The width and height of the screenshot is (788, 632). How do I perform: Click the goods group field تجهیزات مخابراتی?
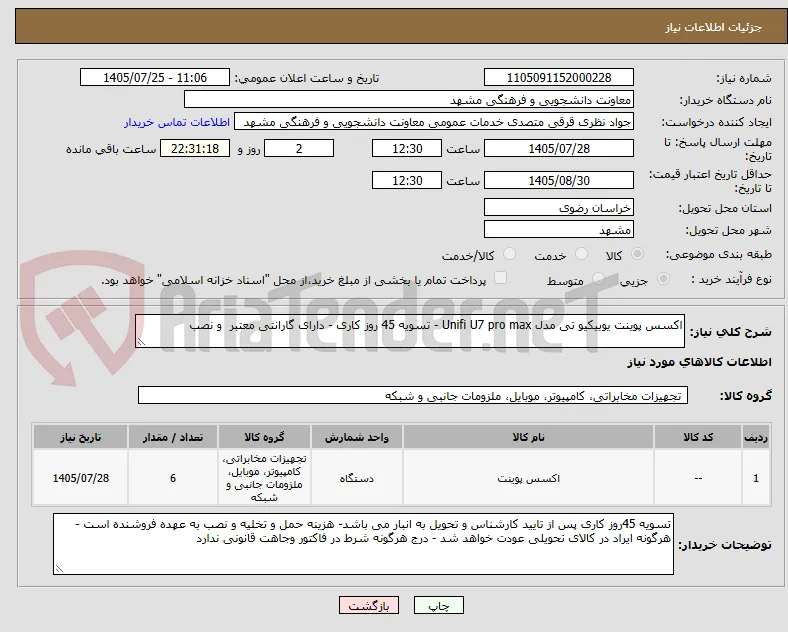click(x=413, y=395)
